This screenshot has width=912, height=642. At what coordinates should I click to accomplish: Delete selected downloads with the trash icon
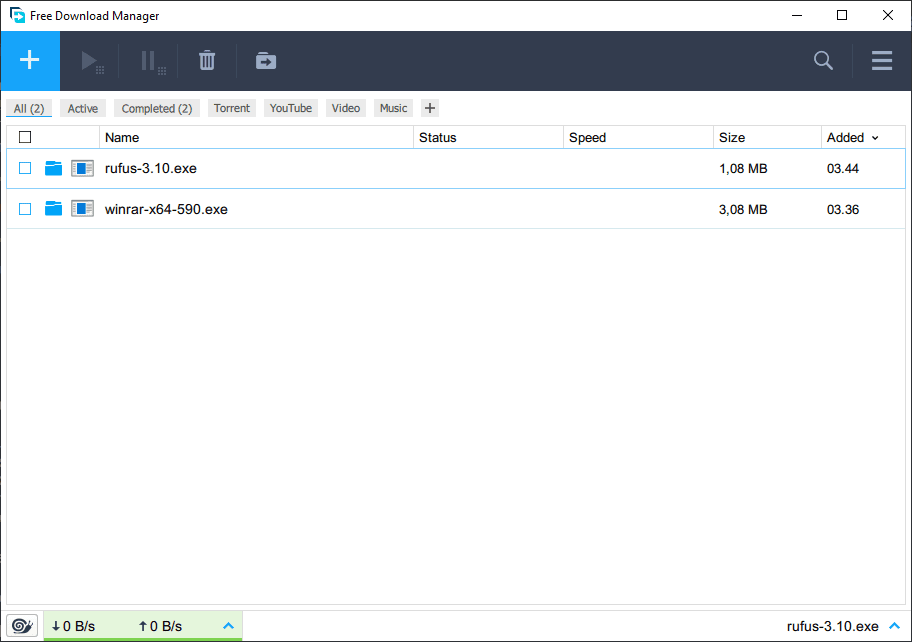[x=207, y=60]
